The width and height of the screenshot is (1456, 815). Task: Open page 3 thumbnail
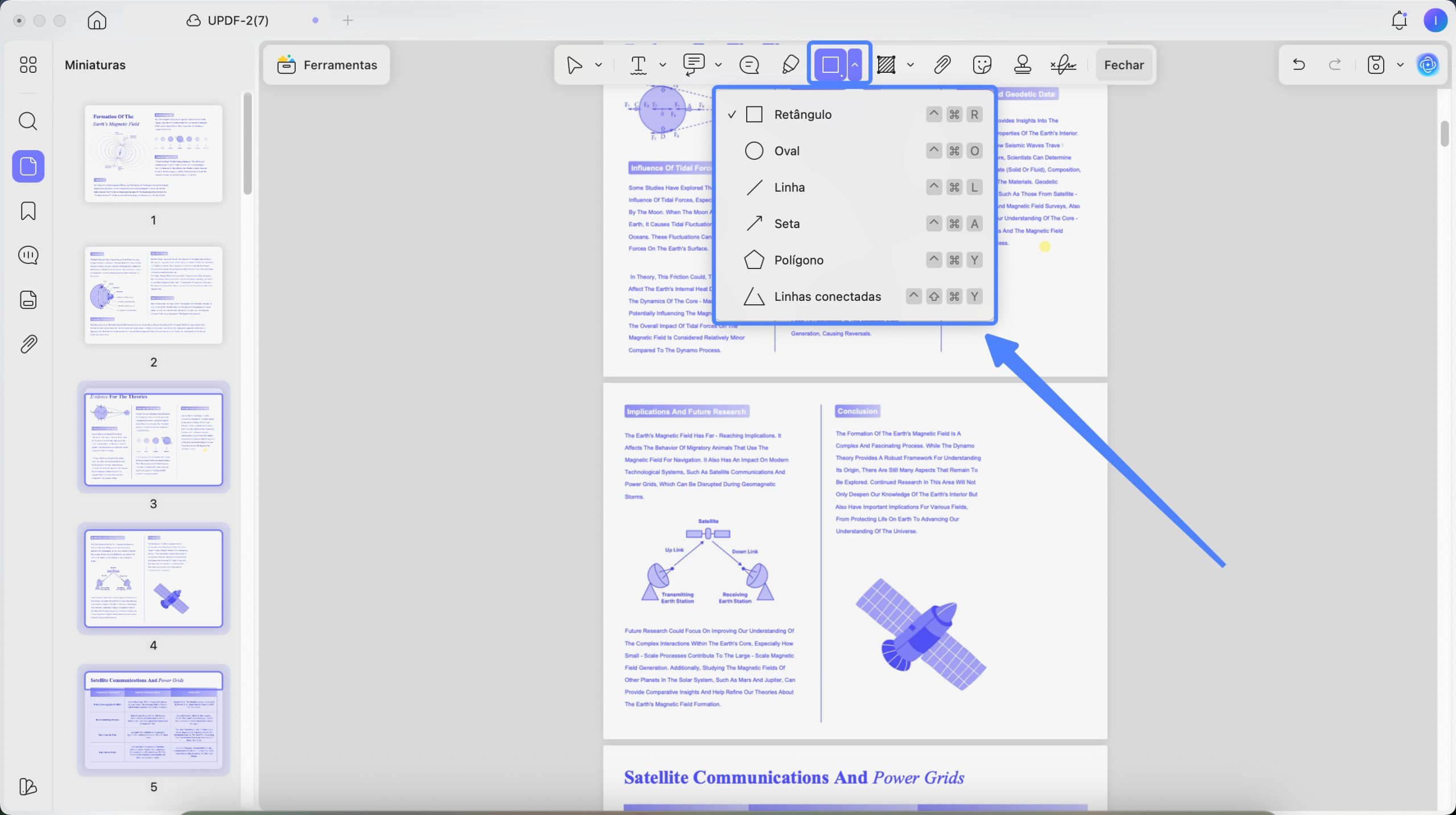point(154,437)
